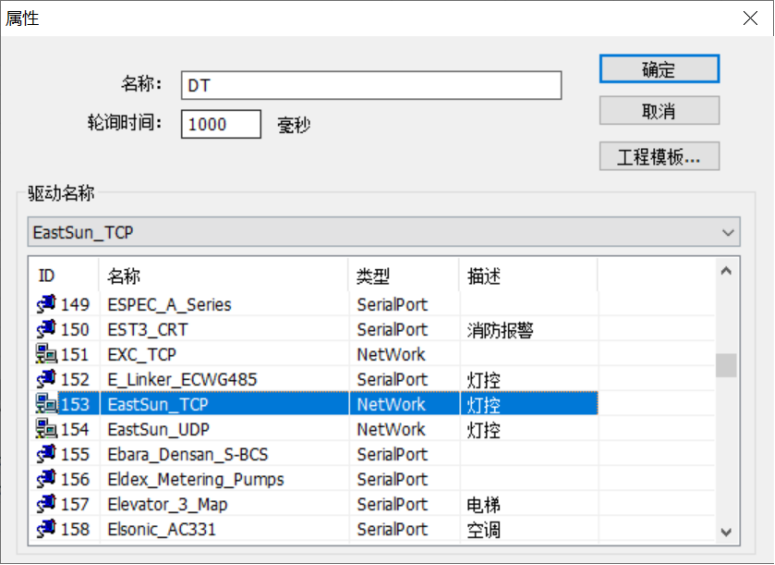Sort by the 名称 column header
Image resolution: width=775 pixels, height=565 pixels.
[x=224, y=275]
